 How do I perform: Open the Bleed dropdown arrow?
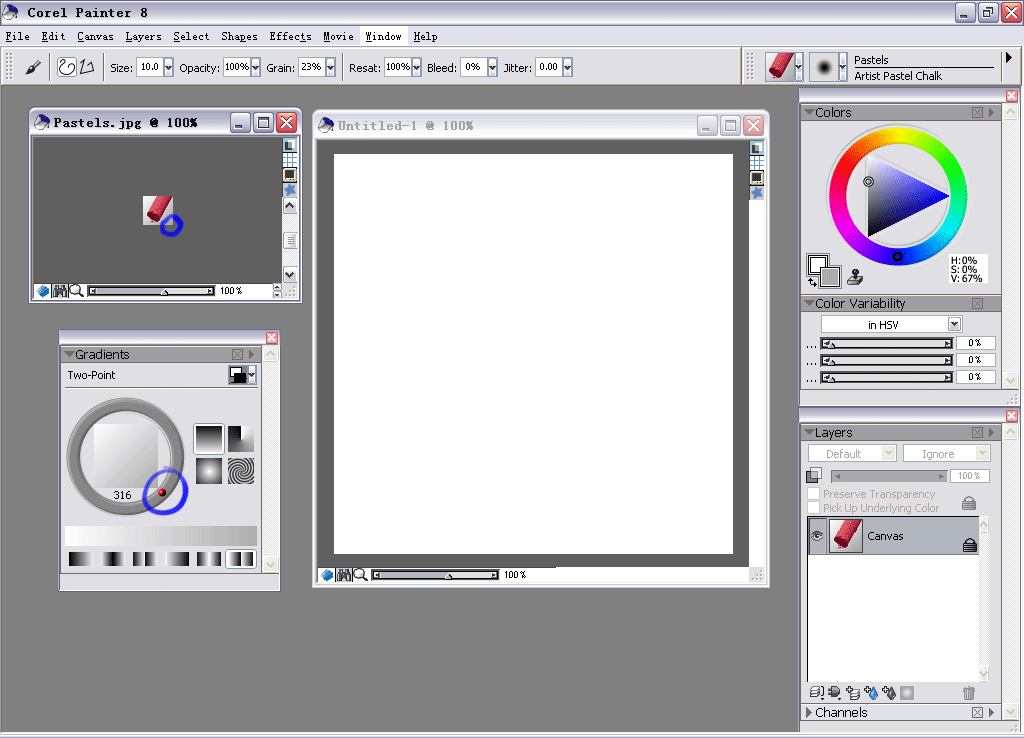click(x=492, y=67)
